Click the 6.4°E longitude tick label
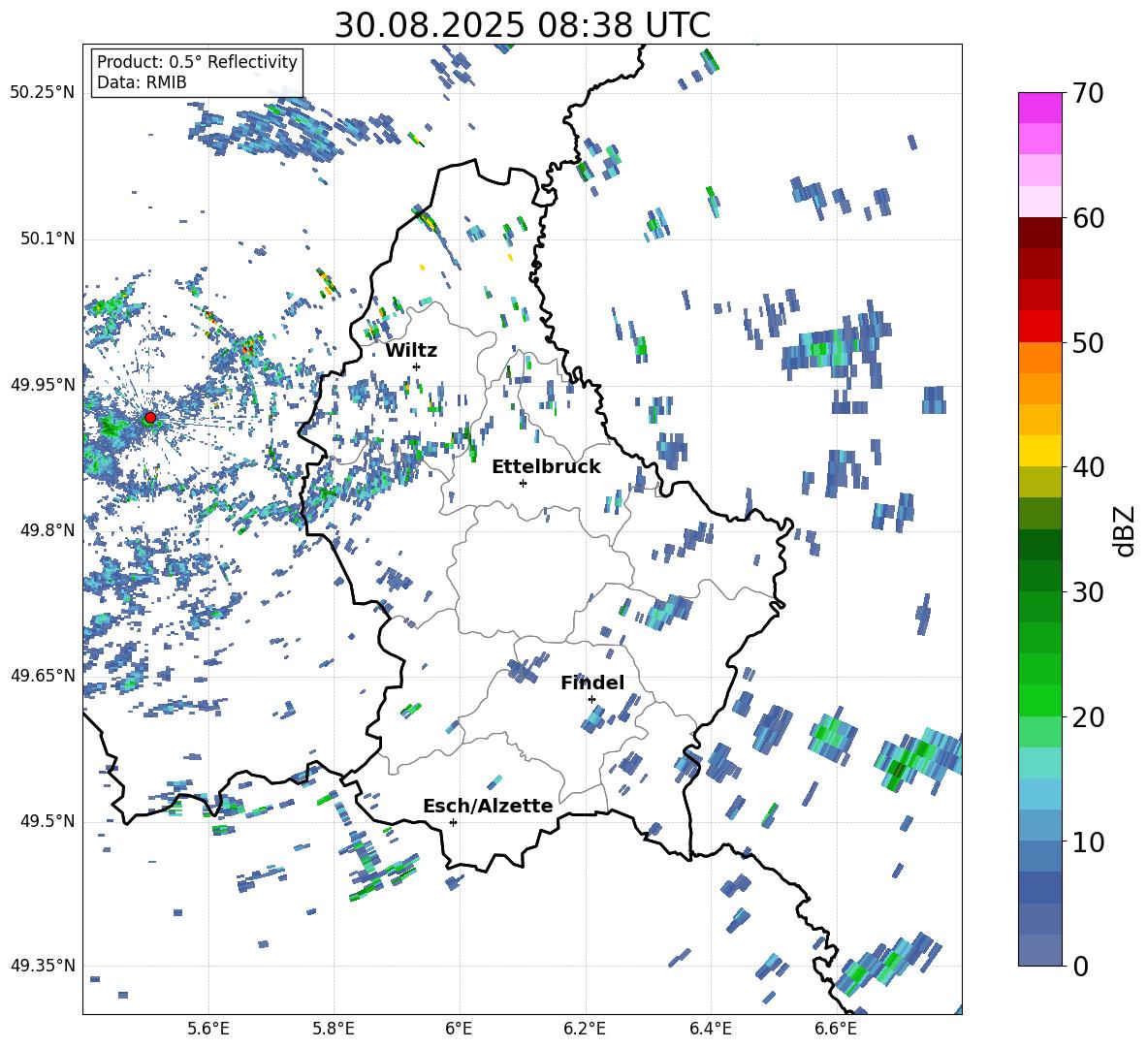1148x1048 pixels. (710, 1029)
